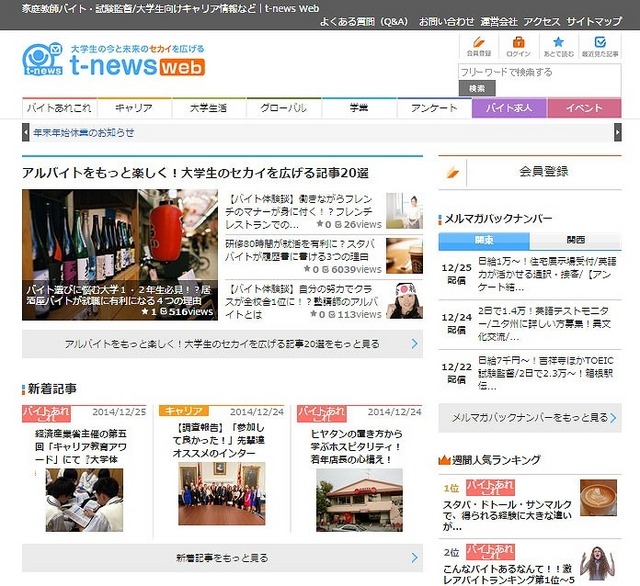Viewport: 640px width, 586px height.
Task: Open ヒヤタン ホスピタリティ new article
Action: click(x=356, y=446)
